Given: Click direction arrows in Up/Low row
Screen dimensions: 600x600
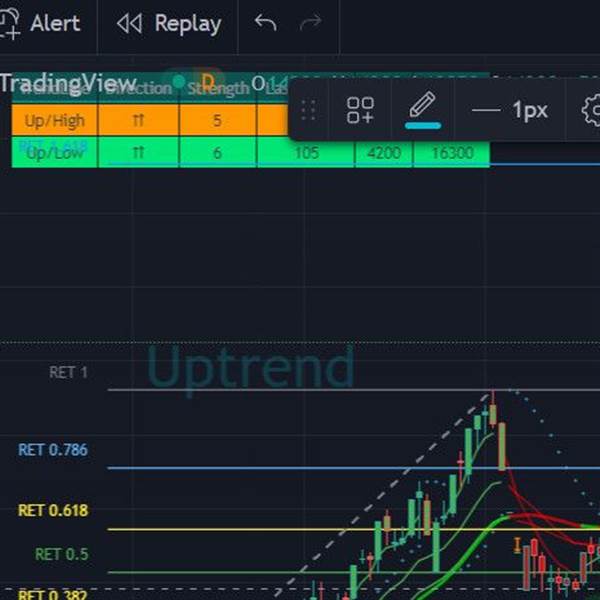Looking at the screenshot, I should [x=138, y=153].
